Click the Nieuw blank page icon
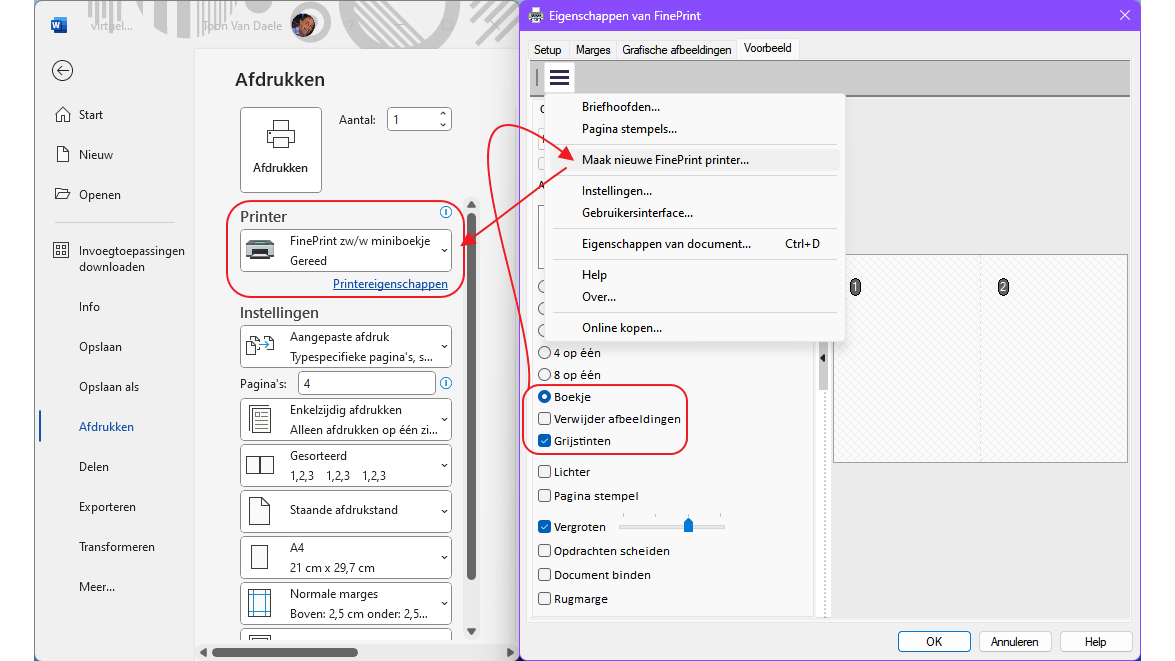 coord(62,154)
